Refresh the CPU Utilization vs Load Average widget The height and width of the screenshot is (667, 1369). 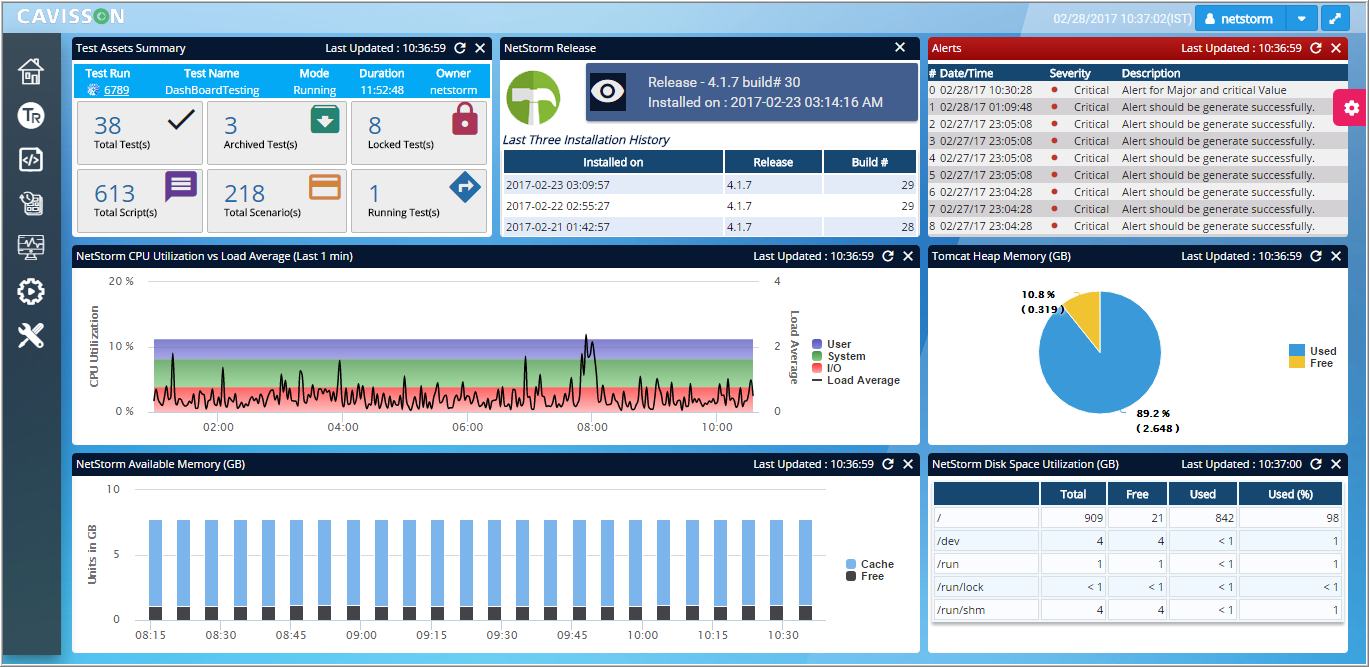coord(887,256)
